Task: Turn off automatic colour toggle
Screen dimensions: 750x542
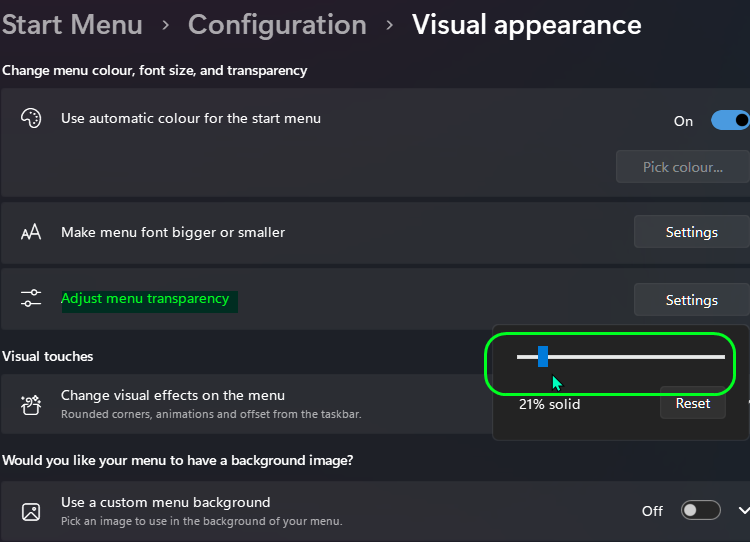Action: coord(730,121)
